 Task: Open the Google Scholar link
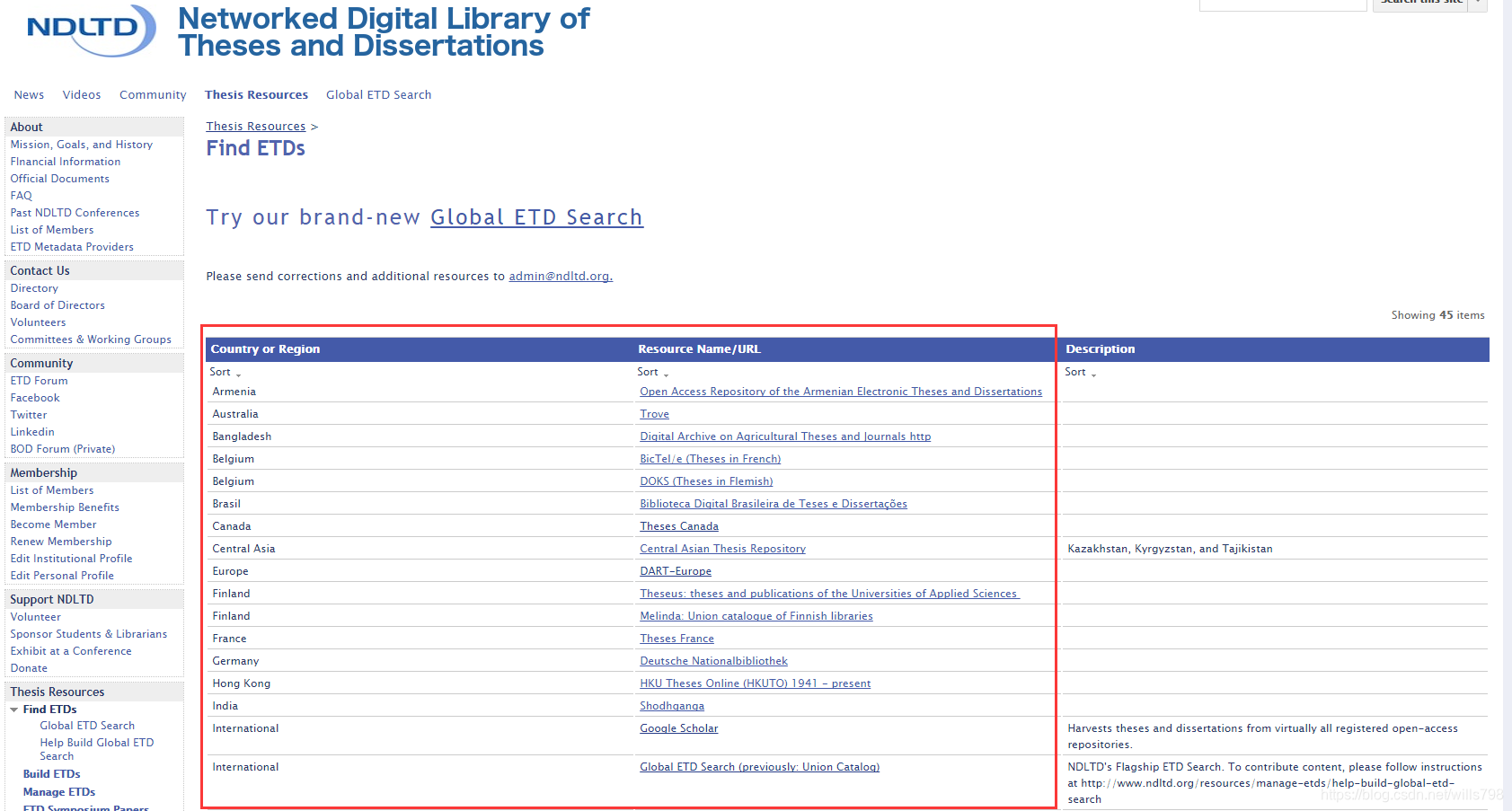679,728
